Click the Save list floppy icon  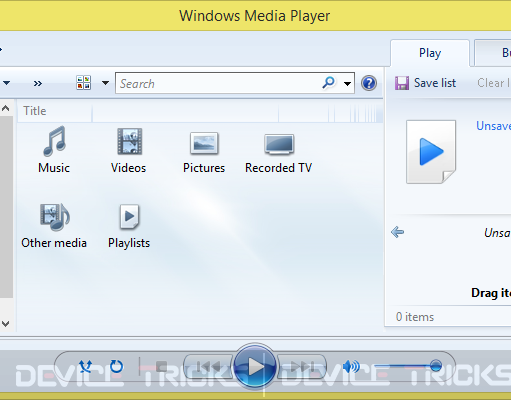402,83
